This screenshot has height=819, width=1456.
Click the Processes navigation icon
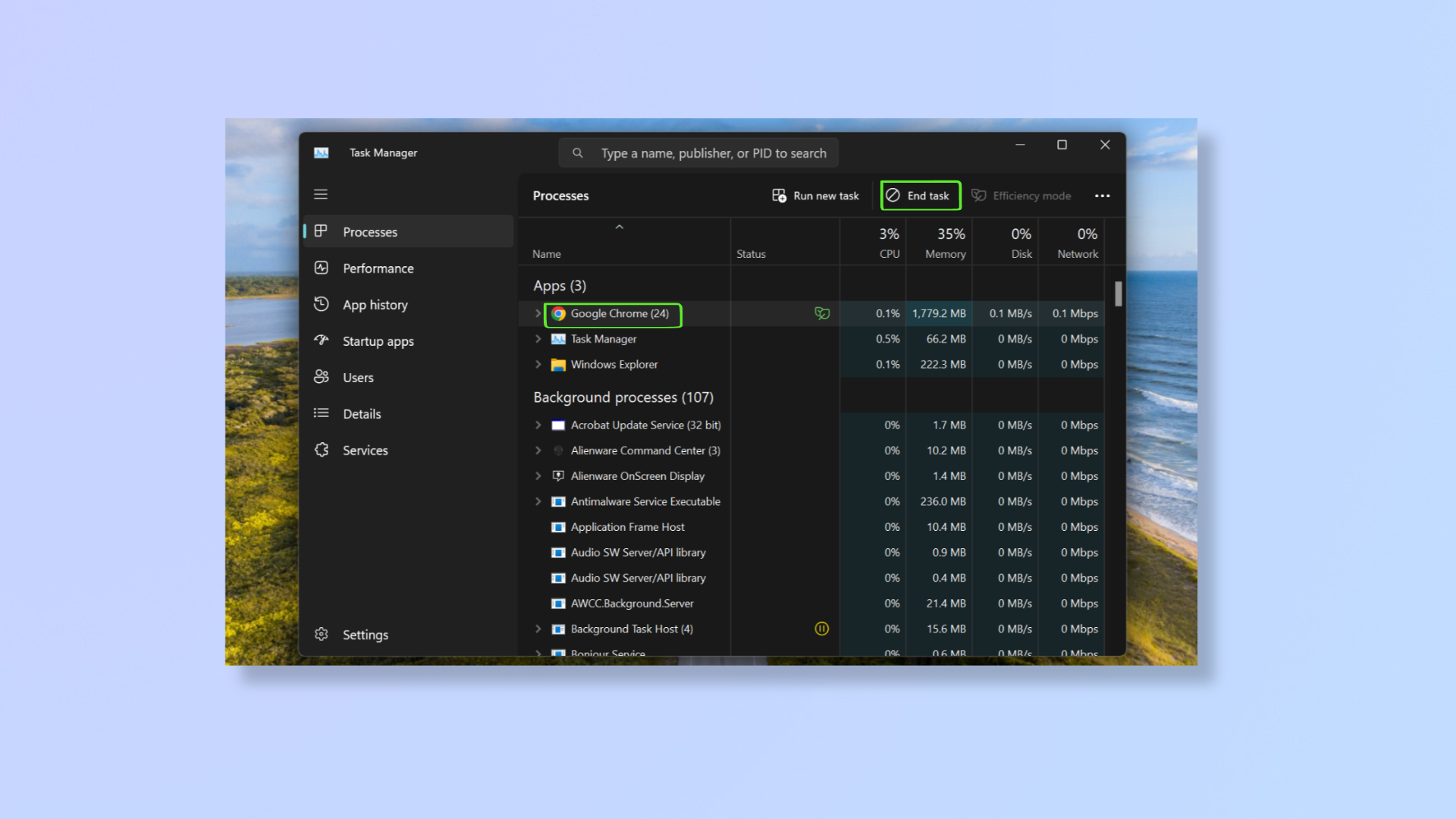(321, 231)
